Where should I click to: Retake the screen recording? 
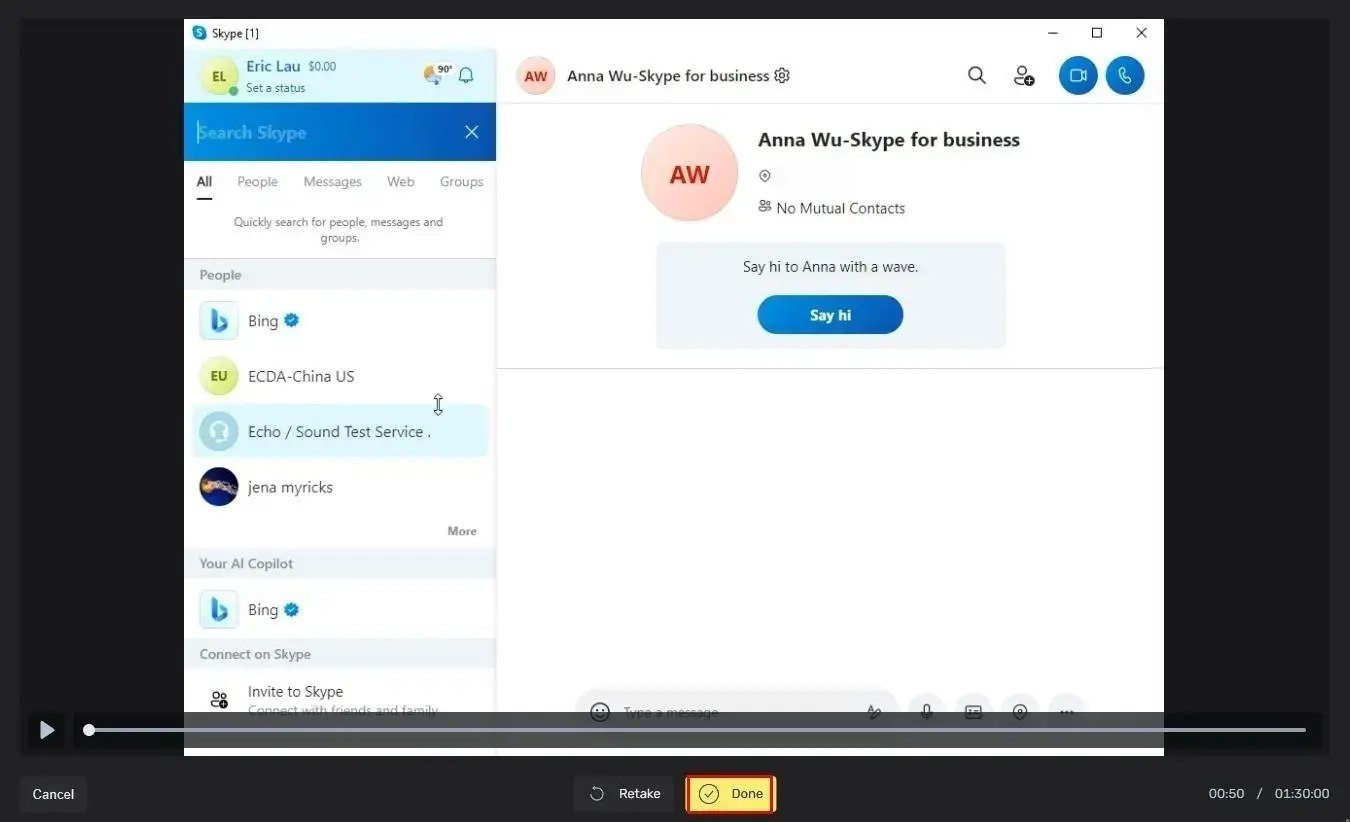[x=623, y=793]
